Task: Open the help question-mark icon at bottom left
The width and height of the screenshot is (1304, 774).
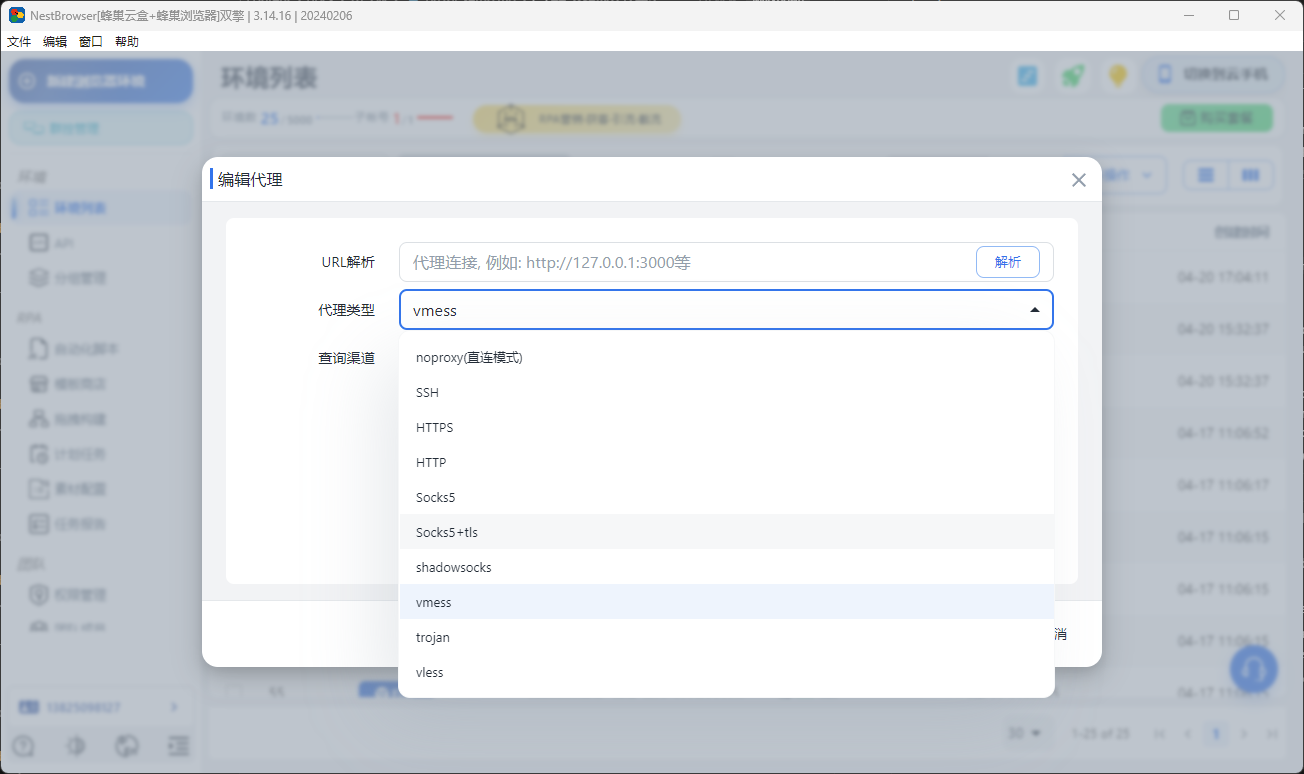Action: click(21, 745)
